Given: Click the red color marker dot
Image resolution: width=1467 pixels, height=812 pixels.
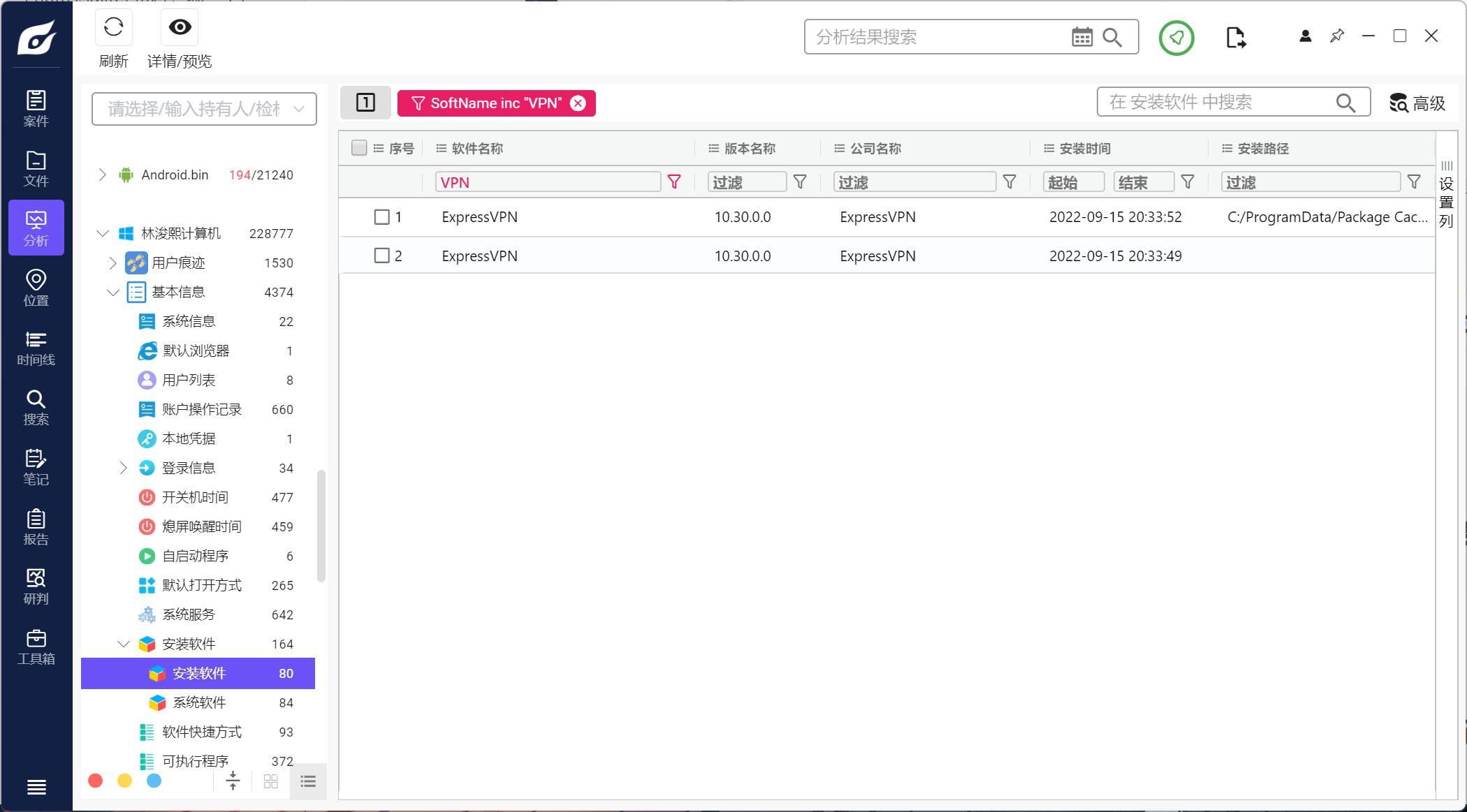Looking at the screenshot, I should (x=96, y=781).
